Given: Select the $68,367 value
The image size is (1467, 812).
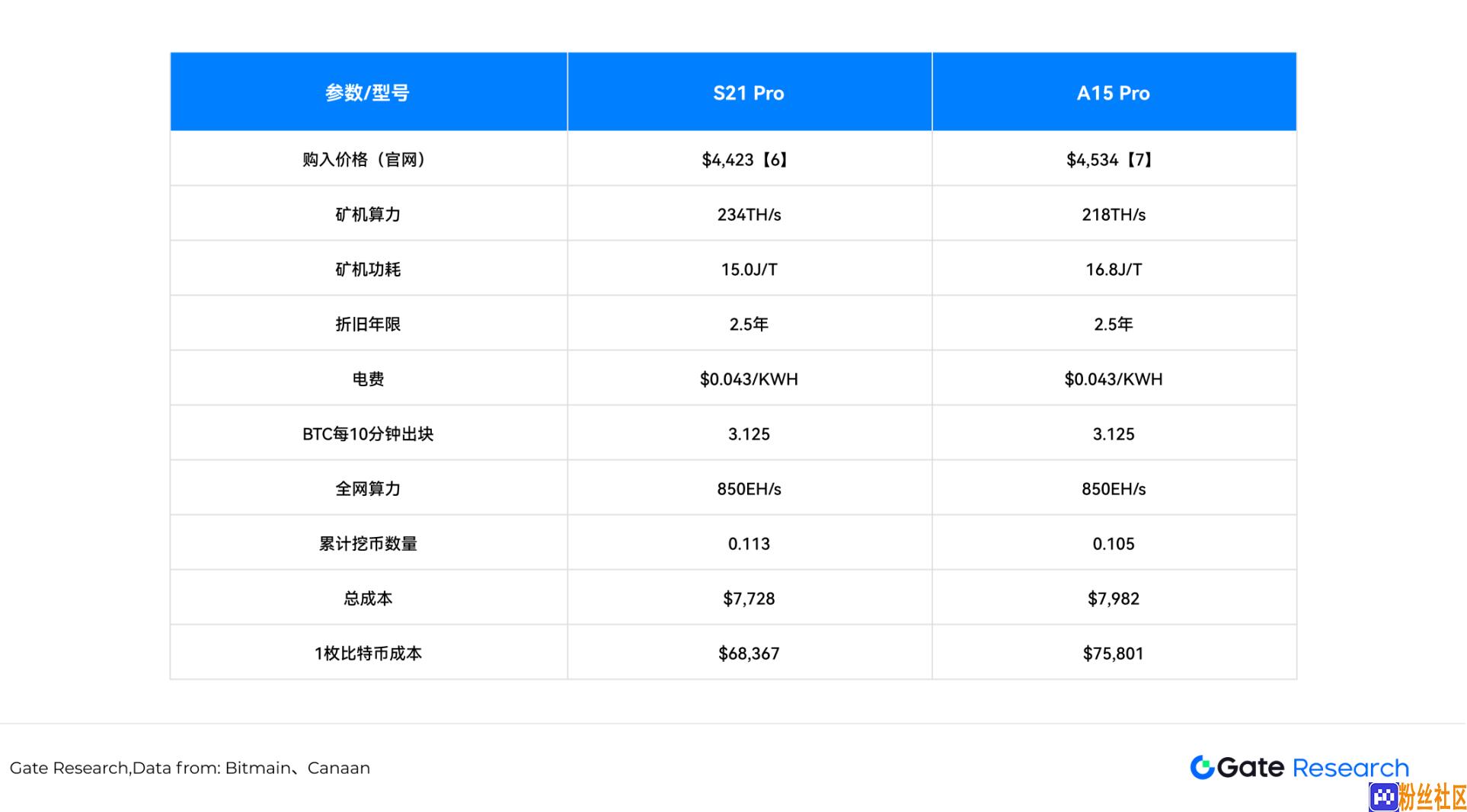Looking at the screenshot, I should tap(749, 653).
